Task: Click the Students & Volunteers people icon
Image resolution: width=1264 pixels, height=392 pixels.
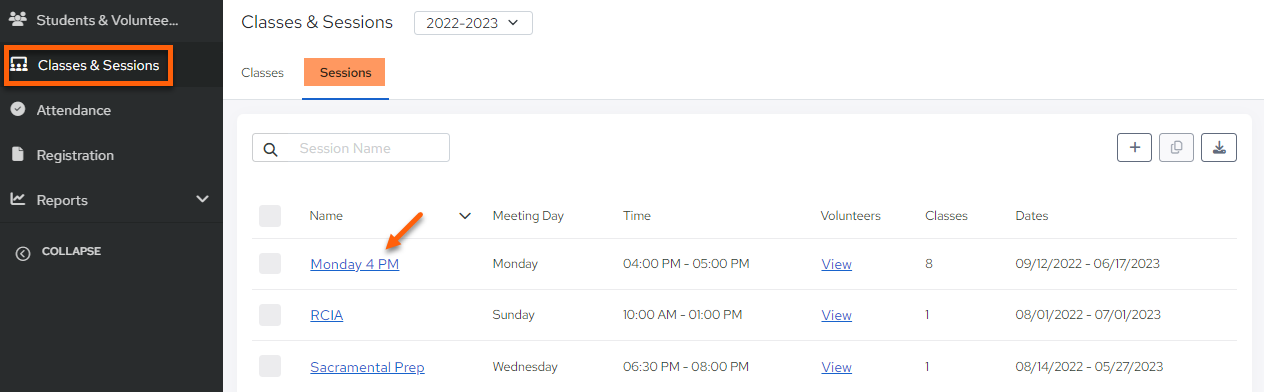Action: point(17,19)
